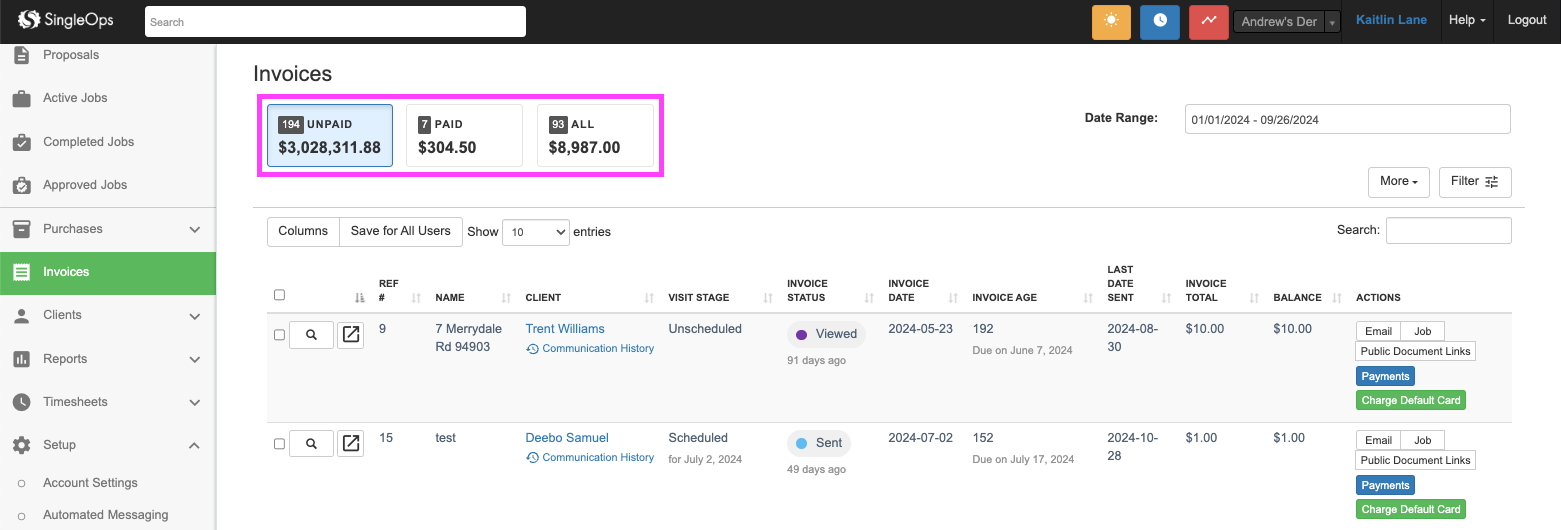Open invoice 15 external link icon
This screenshot has height=530, width=1561.
click(350, 444)
